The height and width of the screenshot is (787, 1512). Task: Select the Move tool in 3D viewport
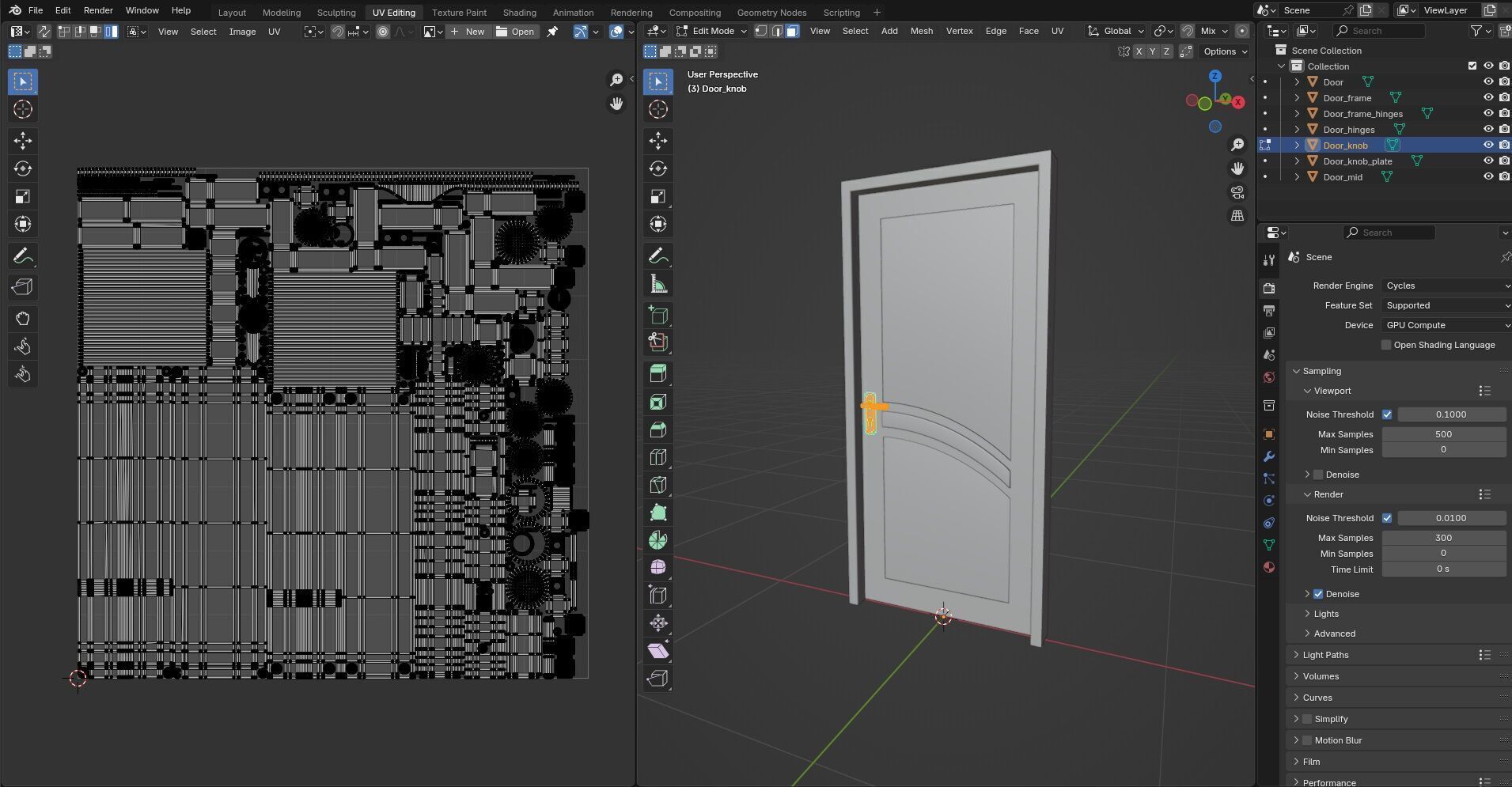pyautogui.click(x=658, y=141)
